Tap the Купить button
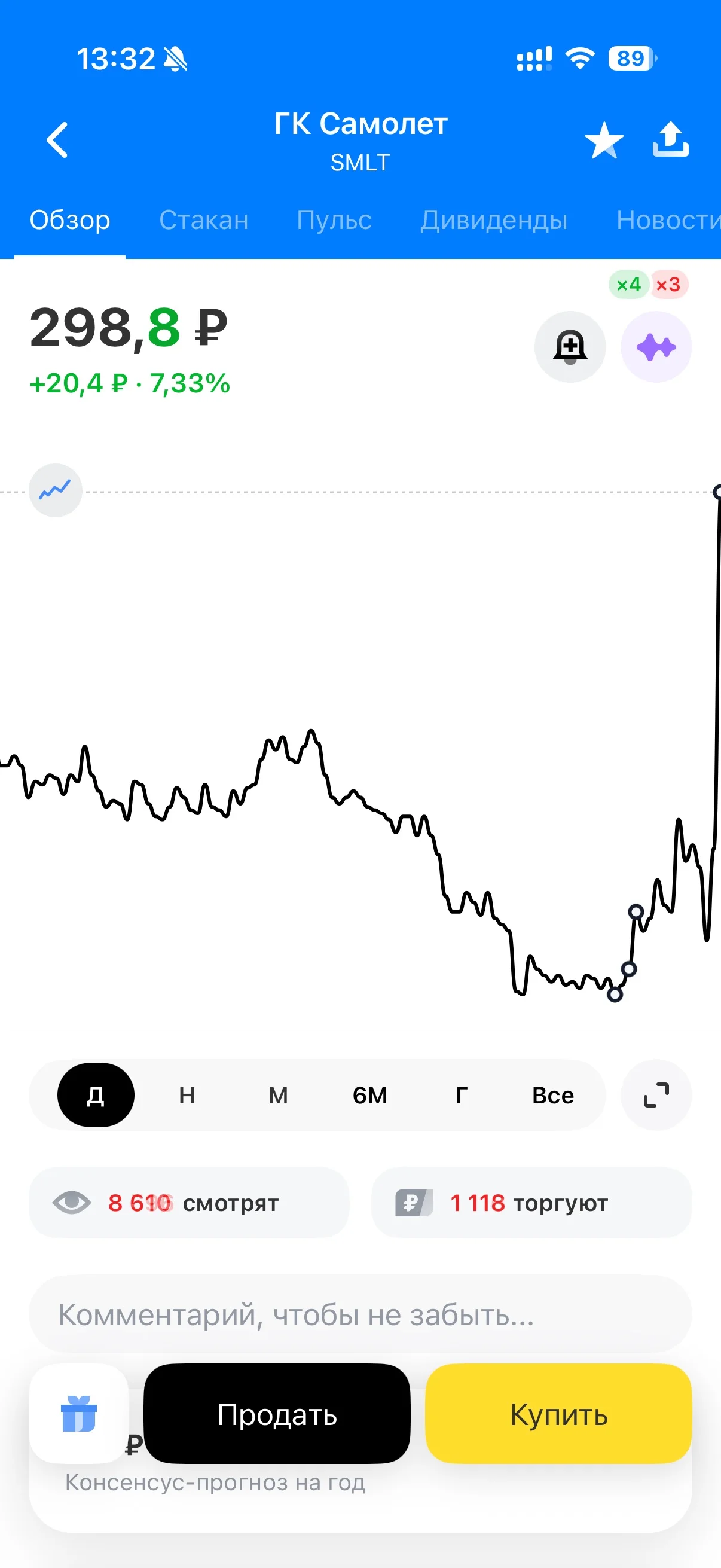The height and width of the screenshot is (1568, 721). pos(558,1413)
